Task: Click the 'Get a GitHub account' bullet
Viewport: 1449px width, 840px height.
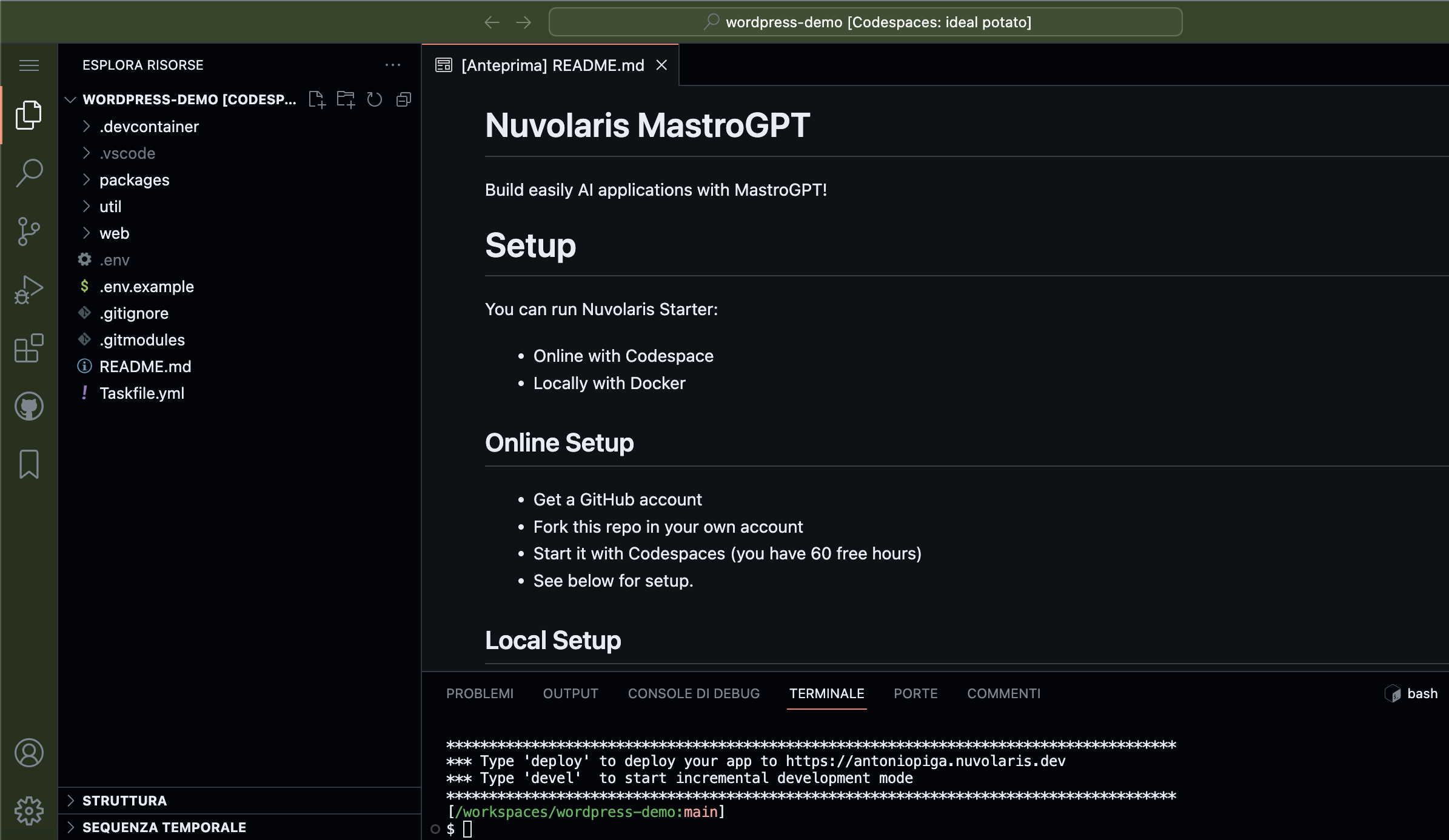Action: coord(617,499)
